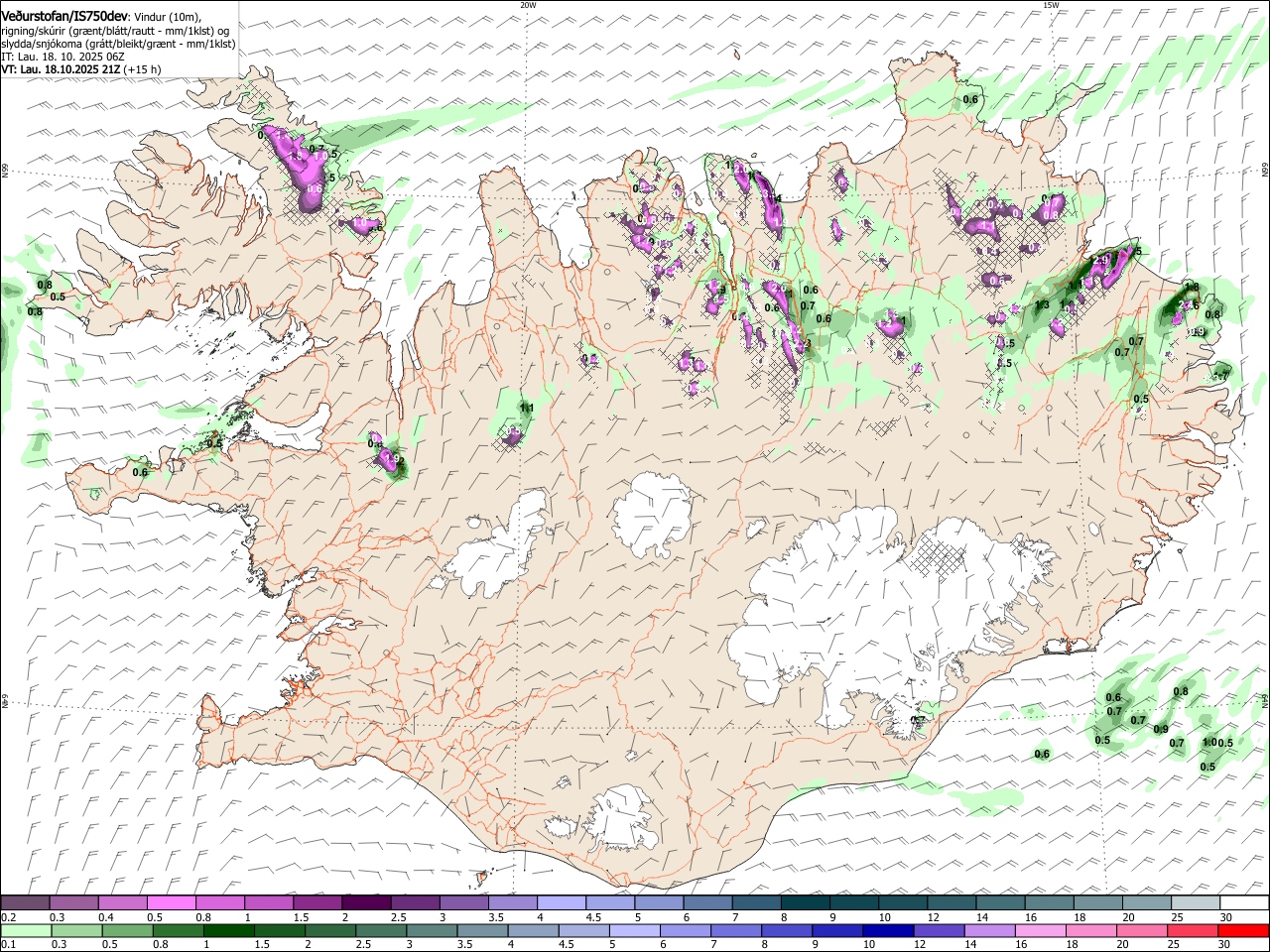This screenshot has height=952, width=1270.
Task: Click the 3.5 swatch on the purple snow scale
Action: [x=512, y=903]
